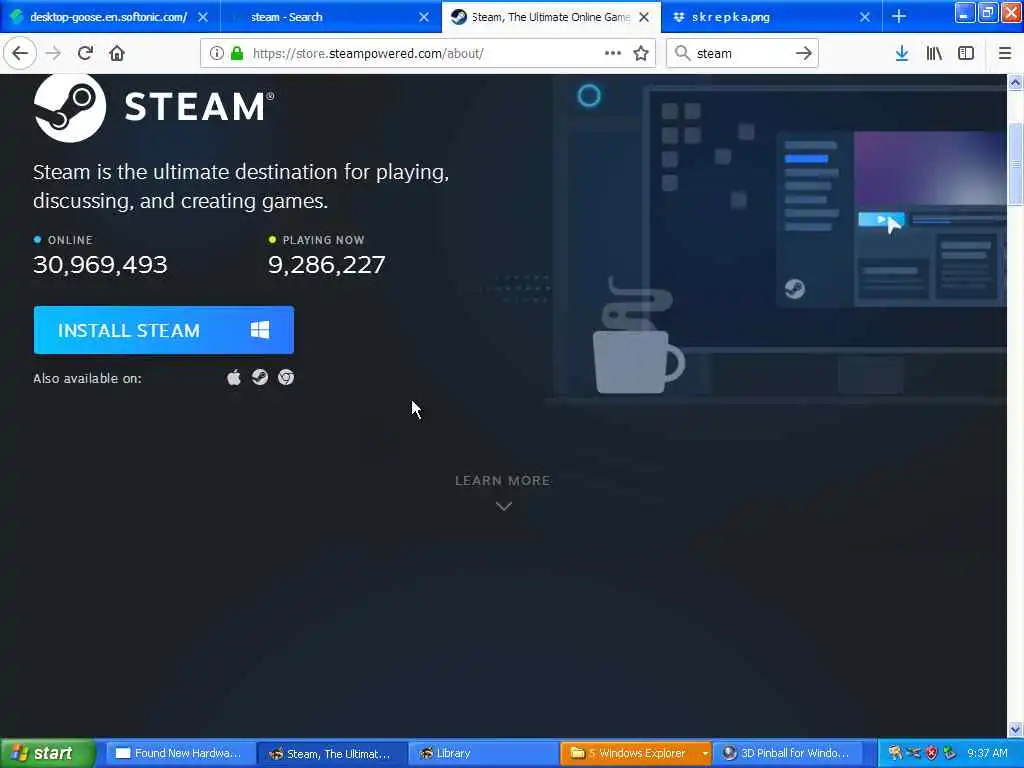Screen dimensions: 1024x768
Task: Open Found New Hardware taskbar item
Action: (x=179, y=753)
